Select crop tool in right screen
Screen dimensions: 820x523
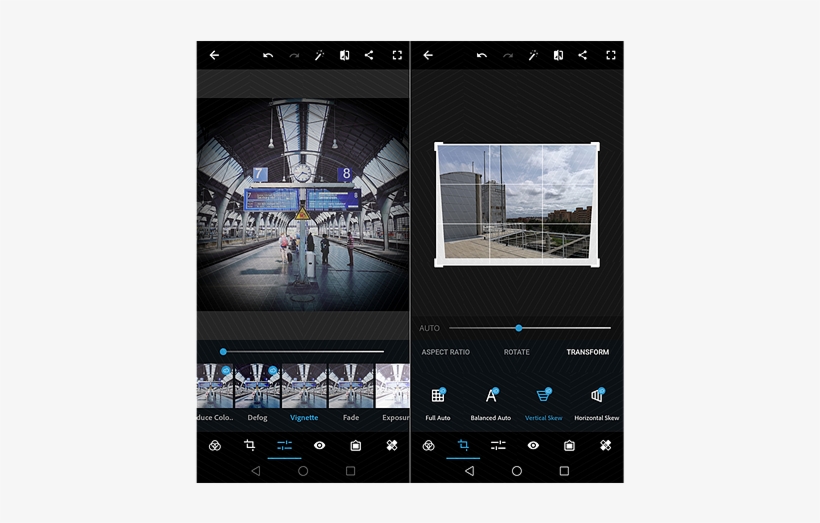click(463, 445)
